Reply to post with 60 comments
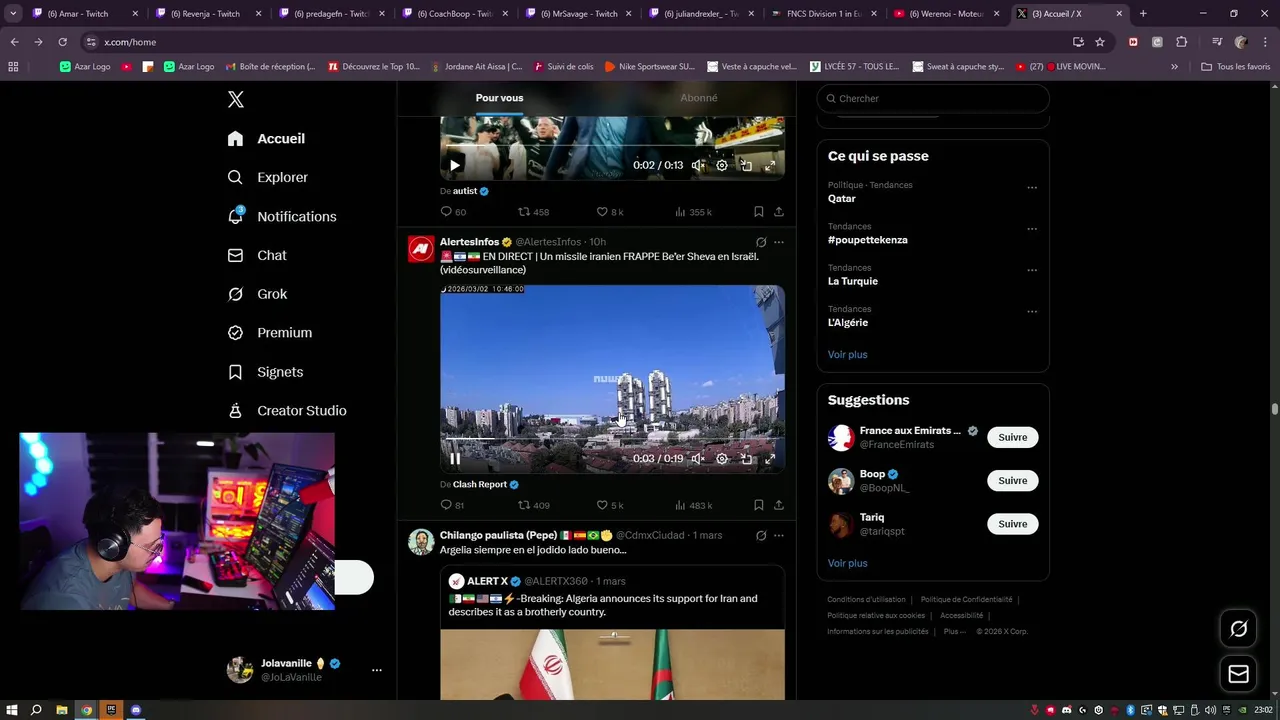Image resolution: width=1280 pixels, height=720 pixels. (453, 212)
